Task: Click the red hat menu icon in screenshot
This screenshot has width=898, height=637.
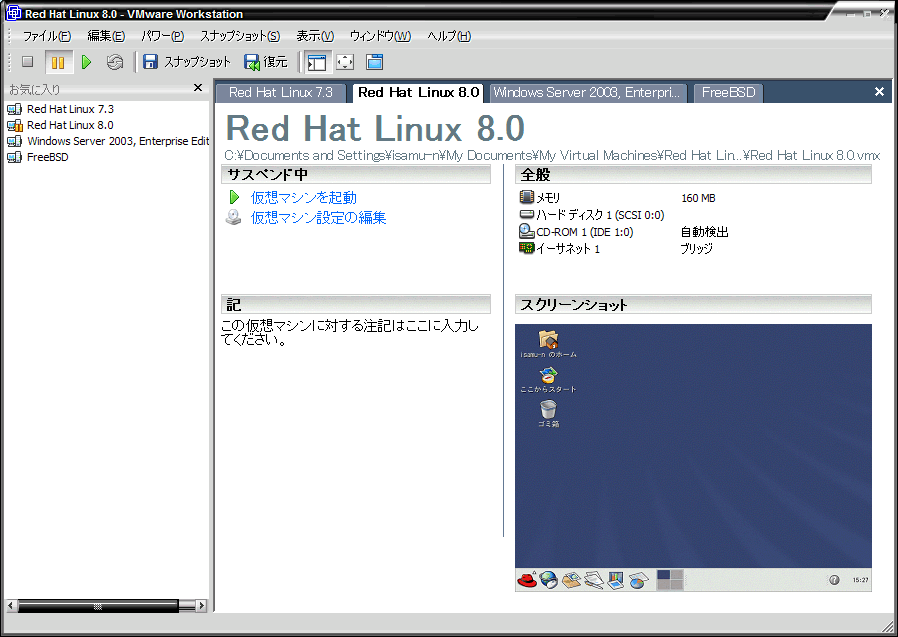Action: click(527, 580)
